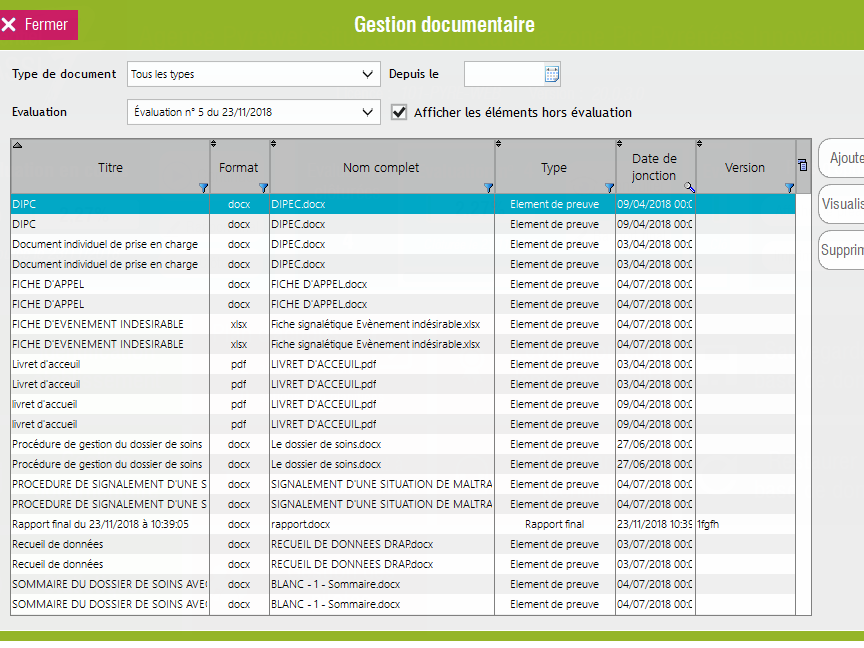Select the first FICHE D'APPEL row
Screen dimensions: 864x648
(x=403, y=284)
